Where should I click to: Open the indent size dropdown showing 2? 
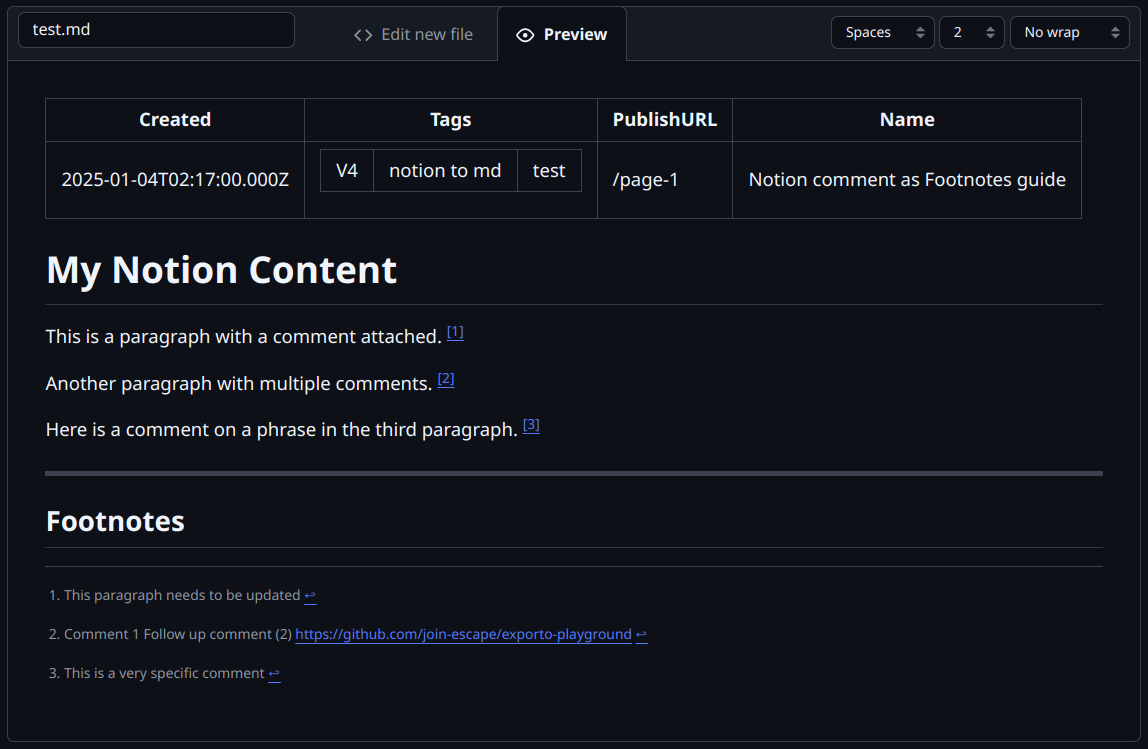click(x=965, y=32)
